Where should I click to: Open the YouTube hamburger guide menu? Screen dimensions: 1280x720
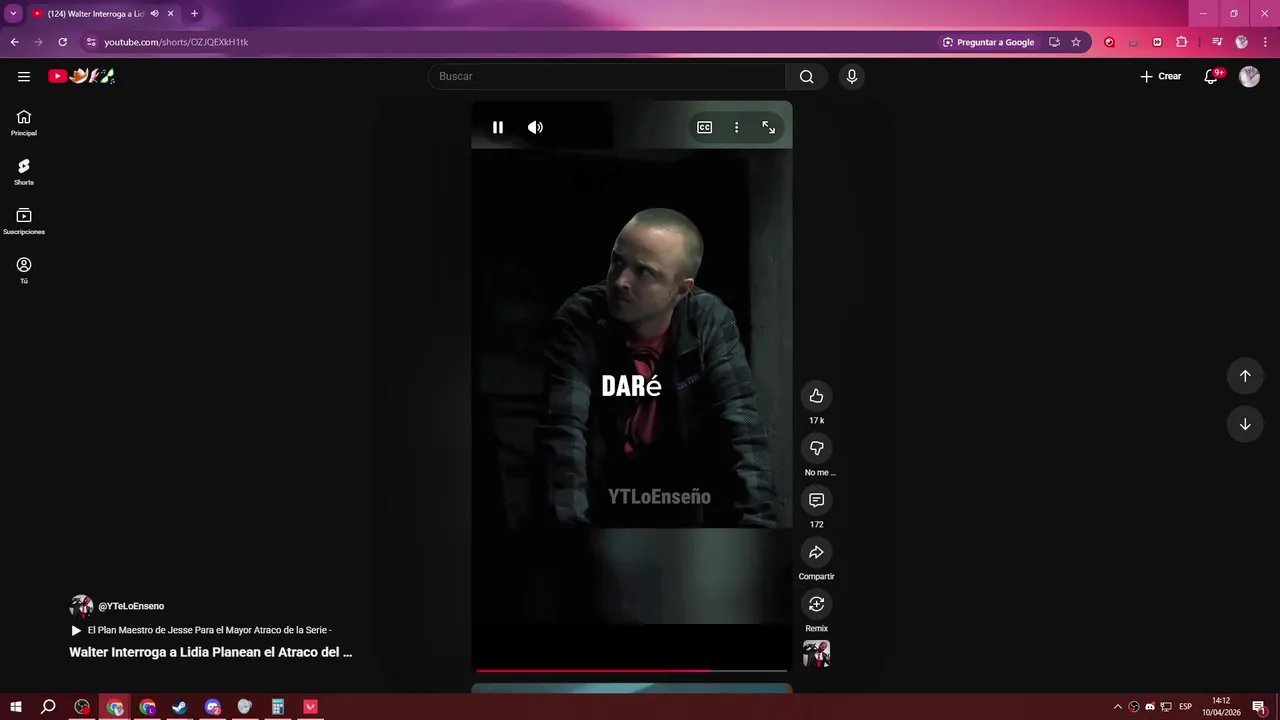point(24,76)
